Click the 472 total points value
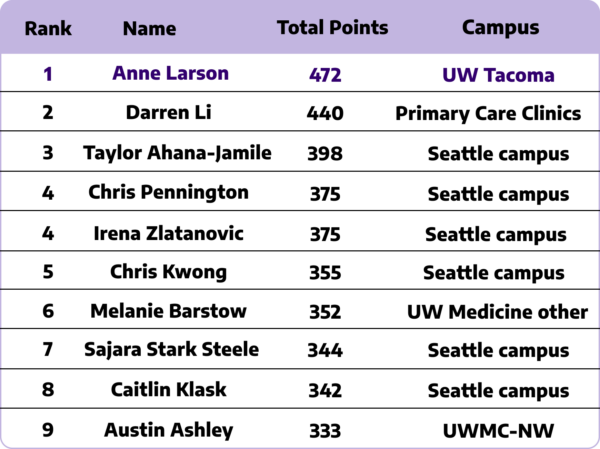 [x=325, y=75]
